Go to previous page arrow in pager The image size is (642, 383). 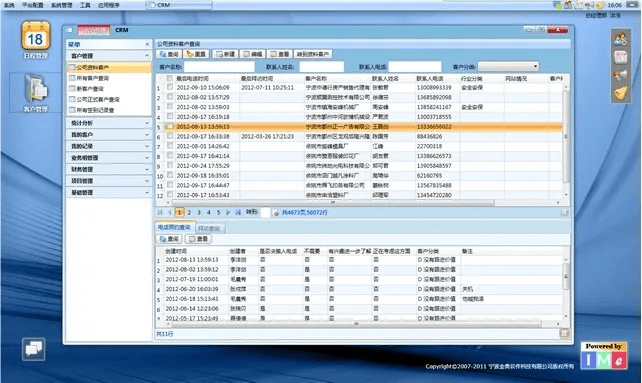click(170, 212)
